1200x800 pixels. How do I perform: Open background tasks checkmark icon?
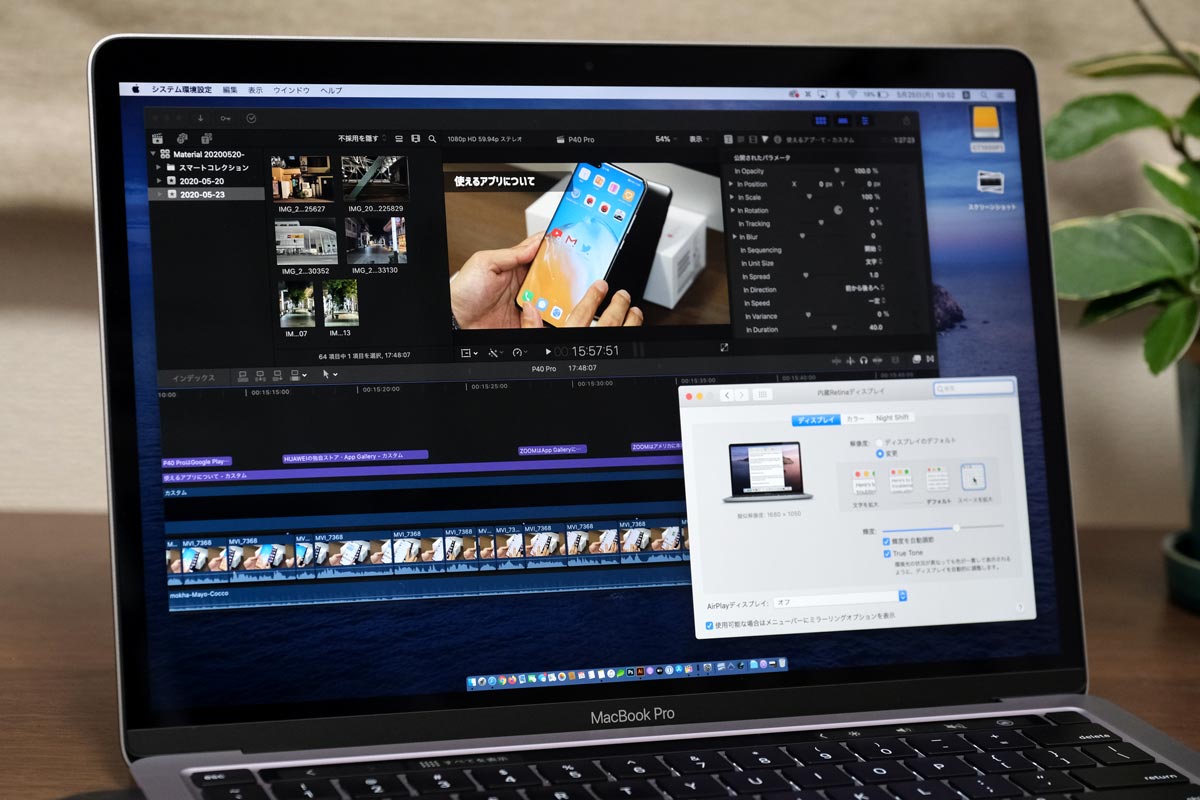tap(250, 117)
